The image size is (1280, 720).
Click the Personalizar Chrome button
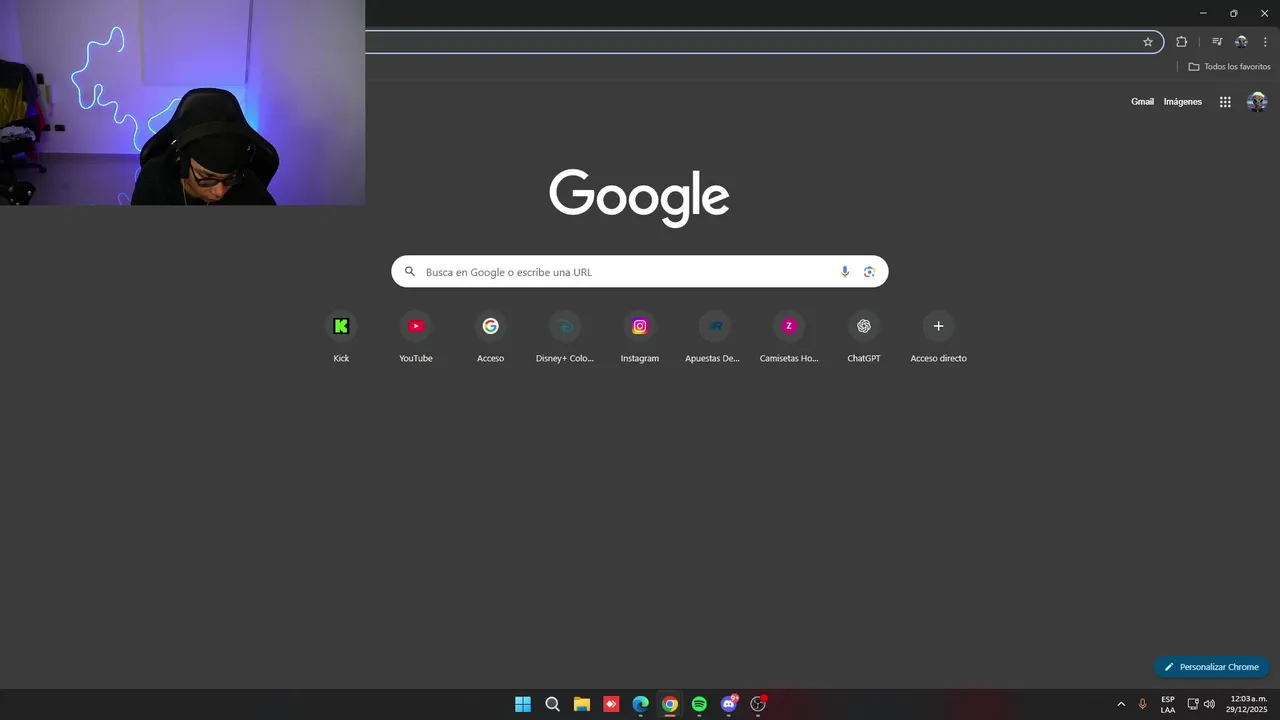click(1212, 667)
